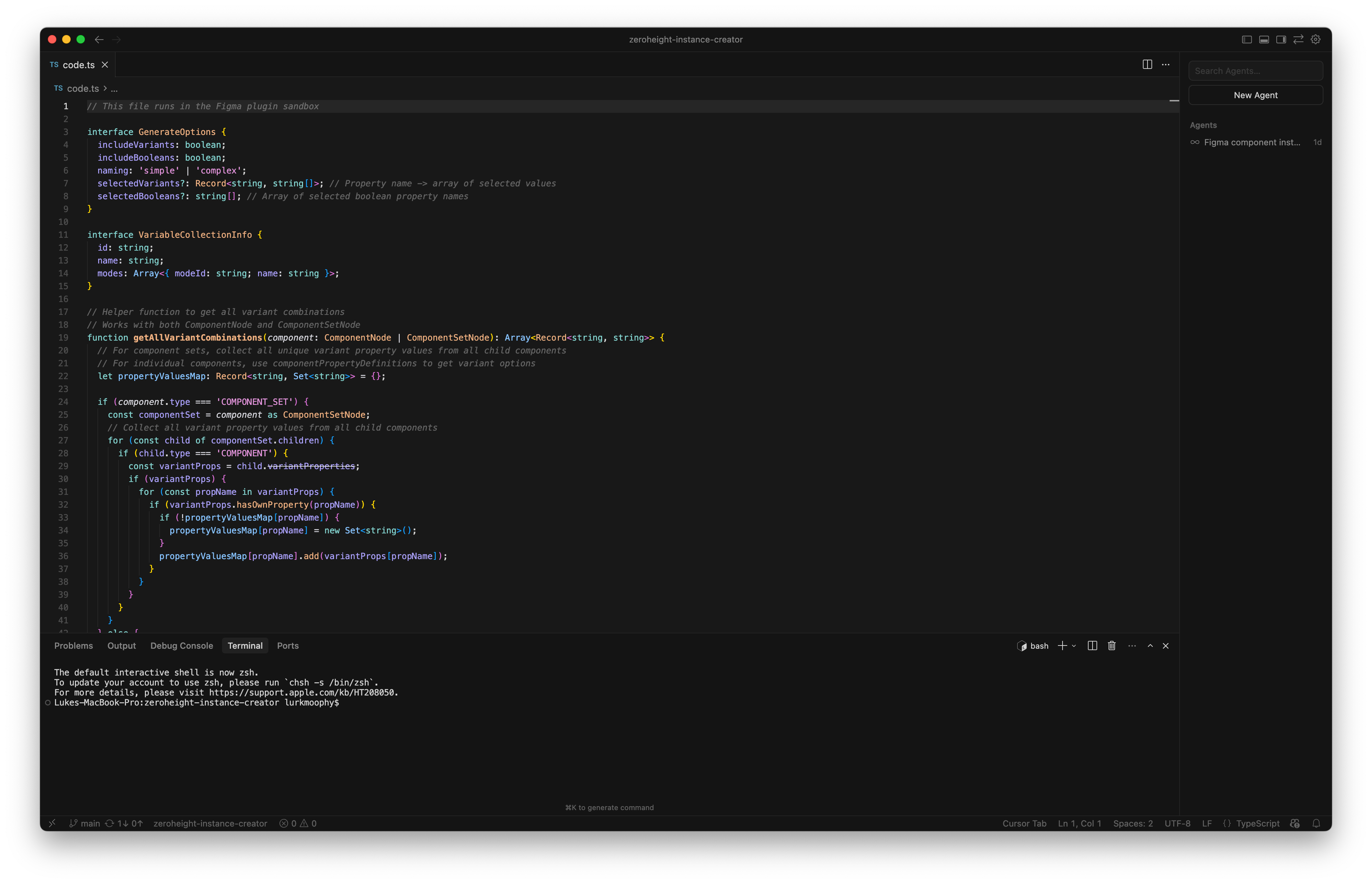
Task: Maximize terminal panel with chevron toggle
Action: pos(1150,646)
